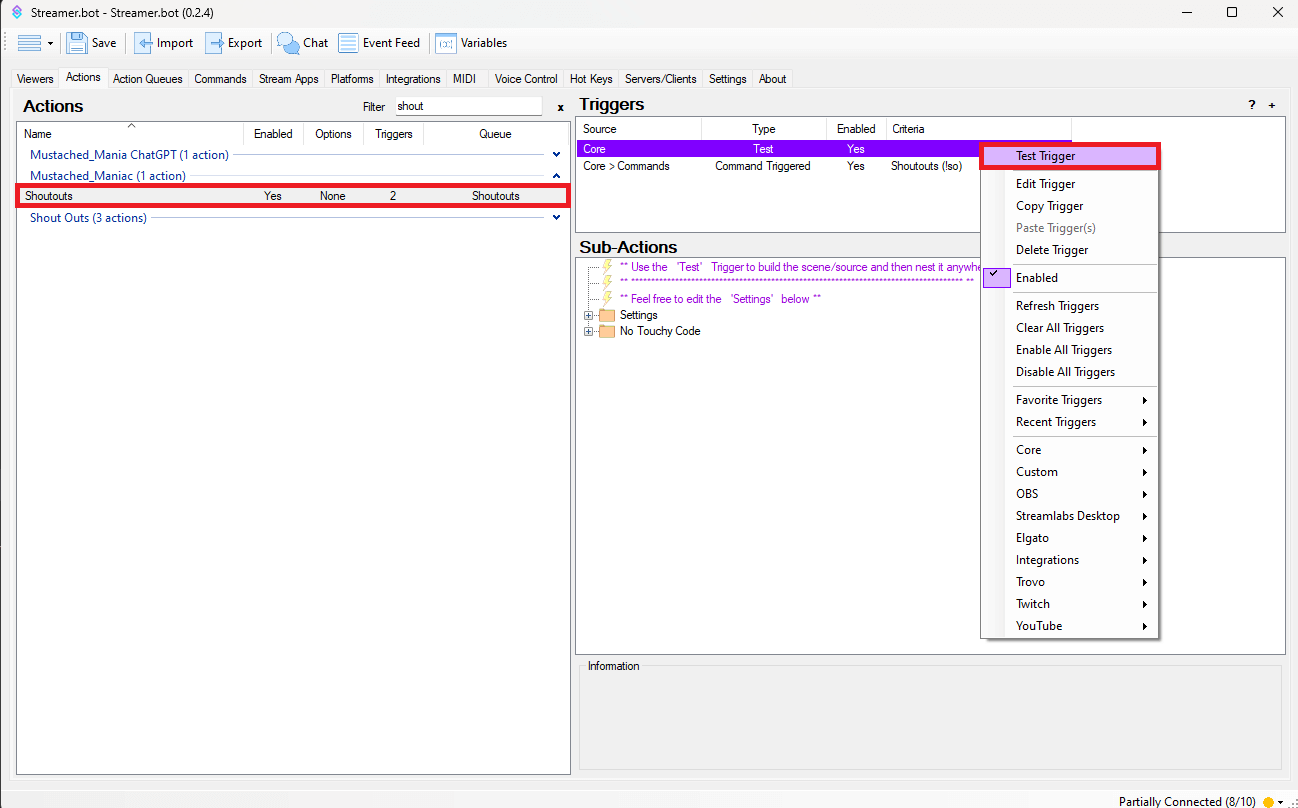
Task: Expand the Settings folder in Sub-Actions
Action: [x=589, y=315]
